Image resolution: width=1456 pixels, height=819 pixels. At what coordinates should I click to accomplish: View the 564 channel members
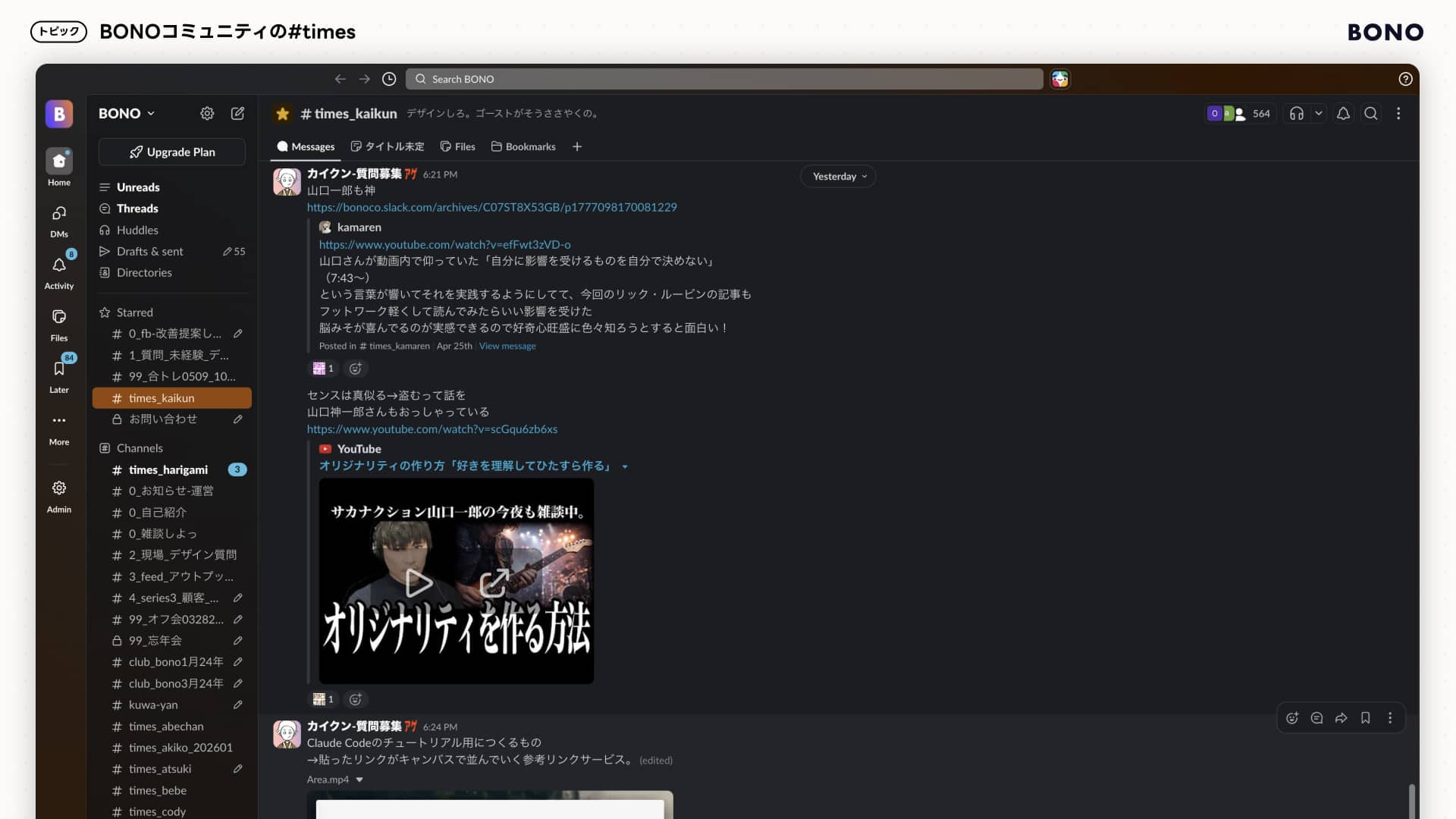pos(1239,113)
